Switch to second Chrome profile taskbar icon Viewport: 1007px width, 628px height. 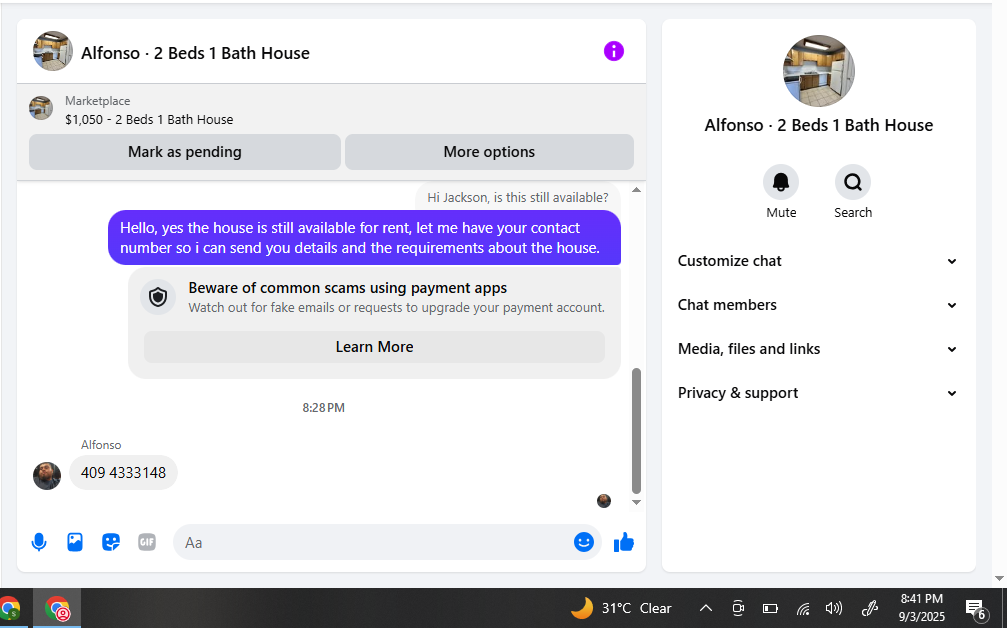coord(58,608)
